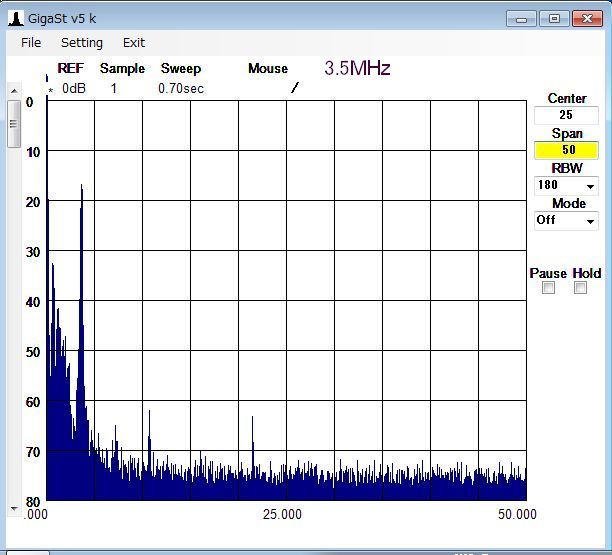
Task: Click the GigaSt application icon in title bar
Action: [16, 18]
